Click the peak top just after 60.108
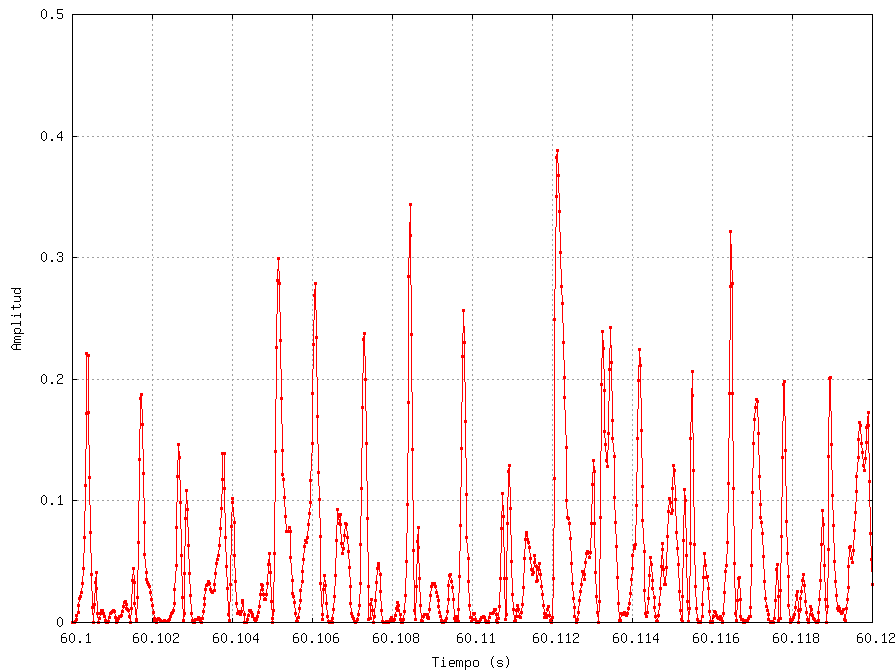 coord(410,205)
